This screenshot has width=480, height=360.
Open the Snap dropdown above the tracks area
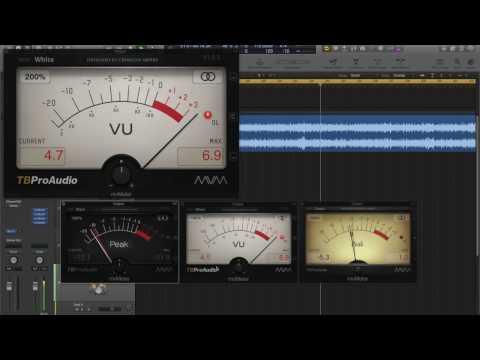tap(355, 75)
